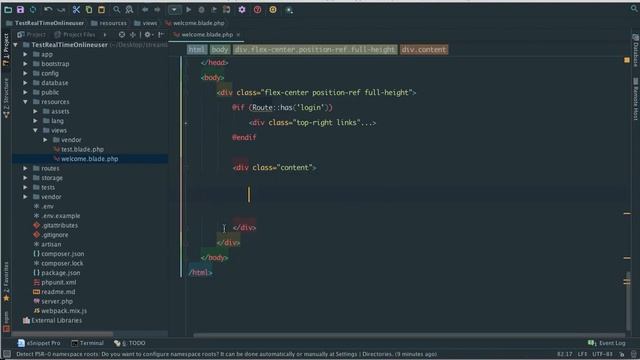
Task: Click the red circular toolbar icon
Action: pos(258,9)
